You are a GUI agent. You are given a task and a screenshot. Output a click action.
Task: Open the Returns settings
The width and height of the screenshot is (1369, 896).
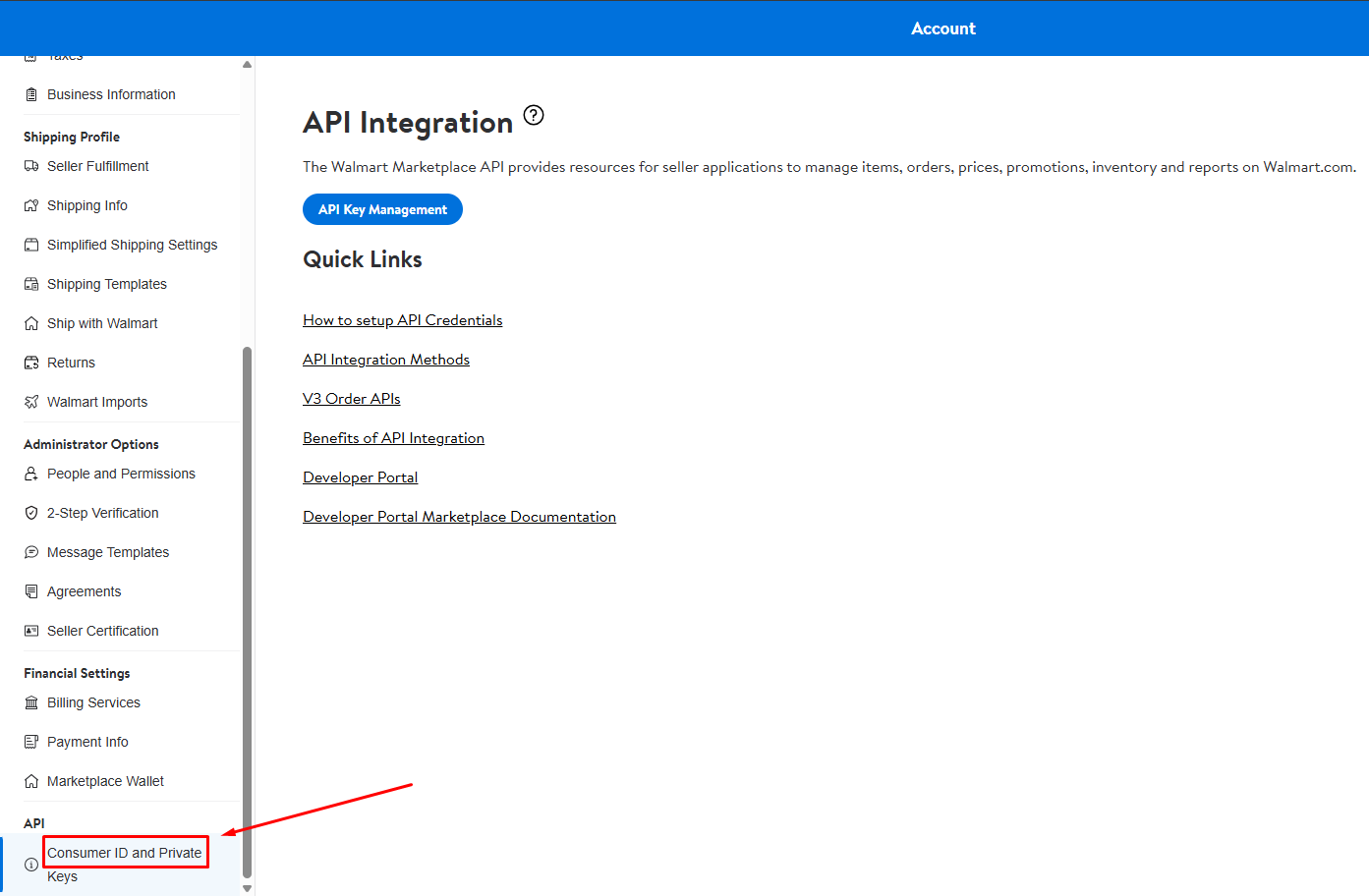coord(71,363)
